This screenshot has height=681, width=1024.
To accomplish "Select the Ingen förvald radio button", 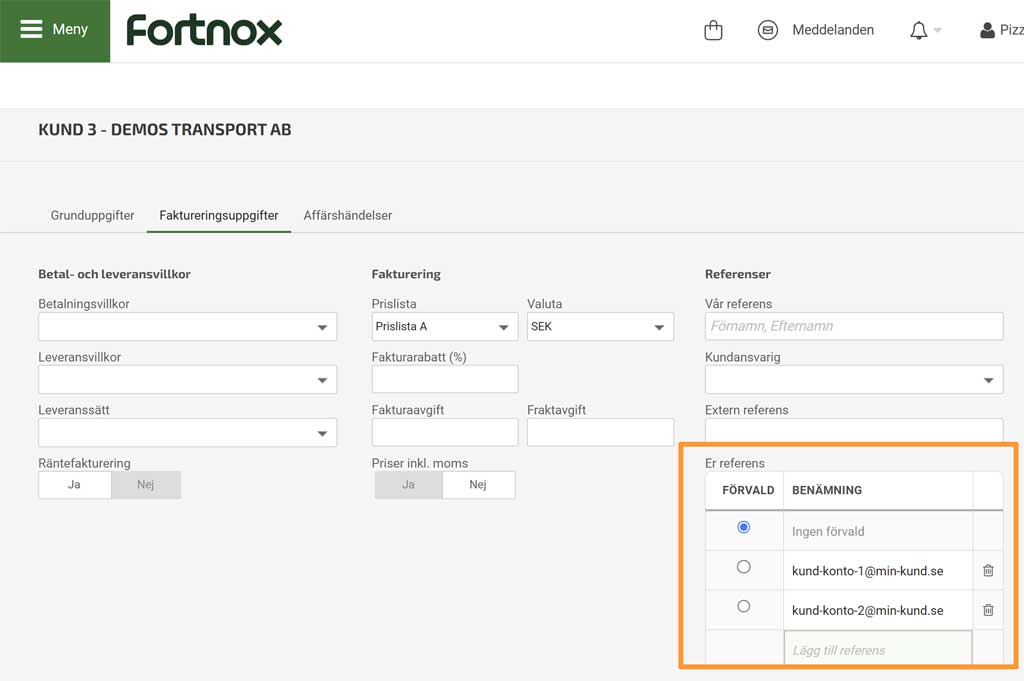I will pos(743,527).
